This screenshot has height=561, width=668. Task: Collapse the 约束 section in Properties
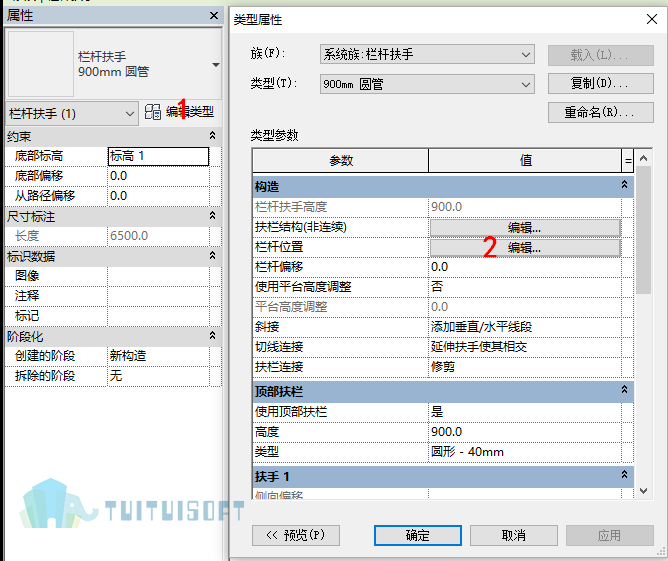(212, 135)
